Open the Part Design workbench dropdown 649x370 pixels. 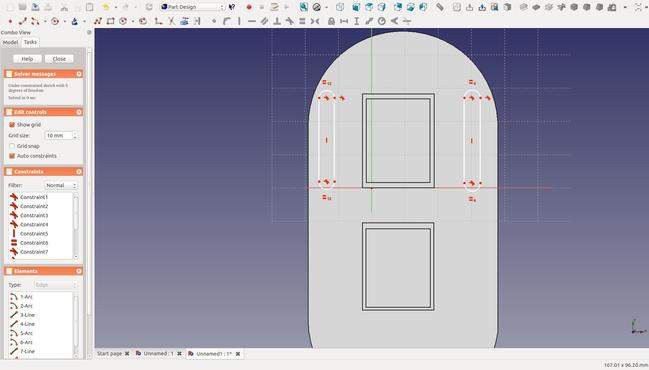coord(192,7)
